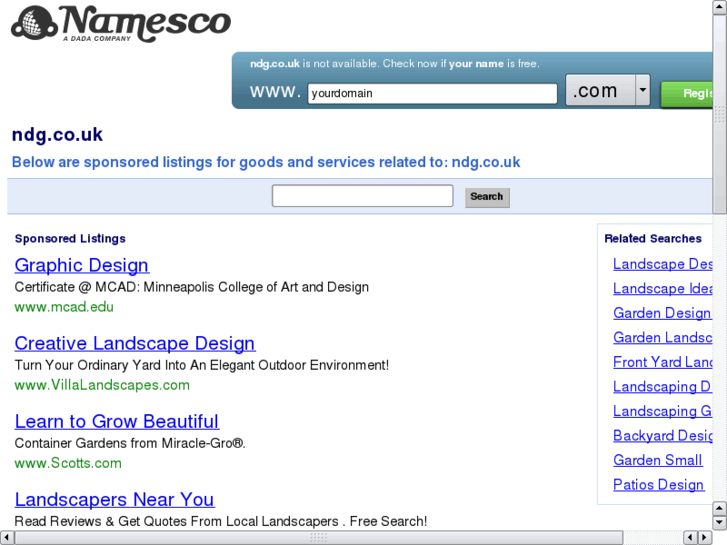Viewport: 727px width, 545px height.
Task: Click the horizontal scrollbar thumb
Action: point(319,538)
